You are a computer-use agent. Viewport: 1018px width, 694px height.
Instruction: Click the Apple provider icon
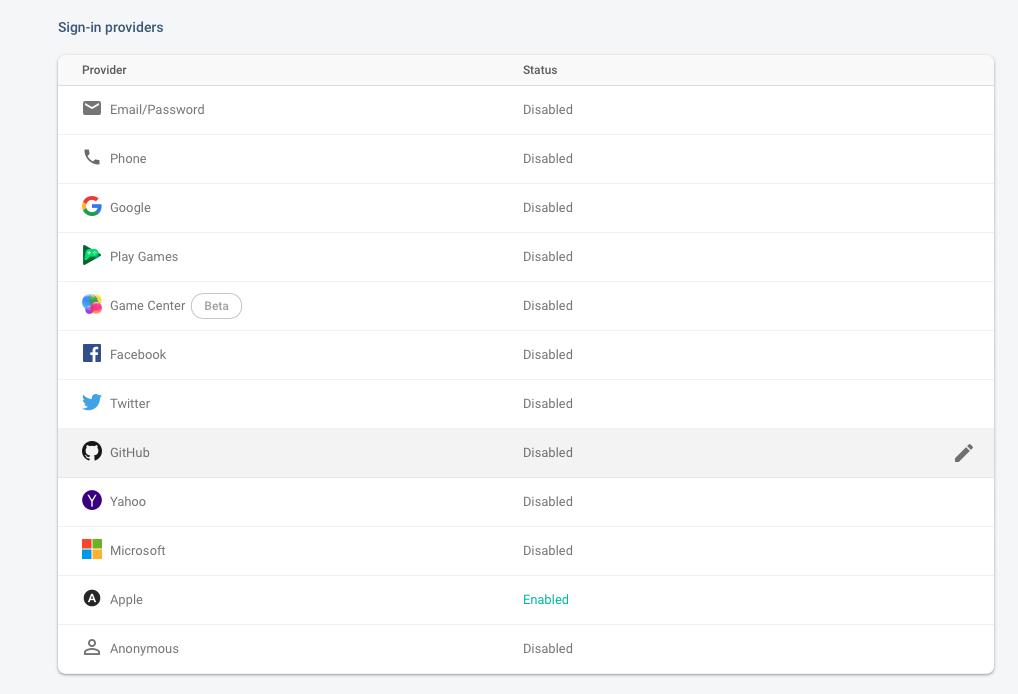[x=92, y=598]
